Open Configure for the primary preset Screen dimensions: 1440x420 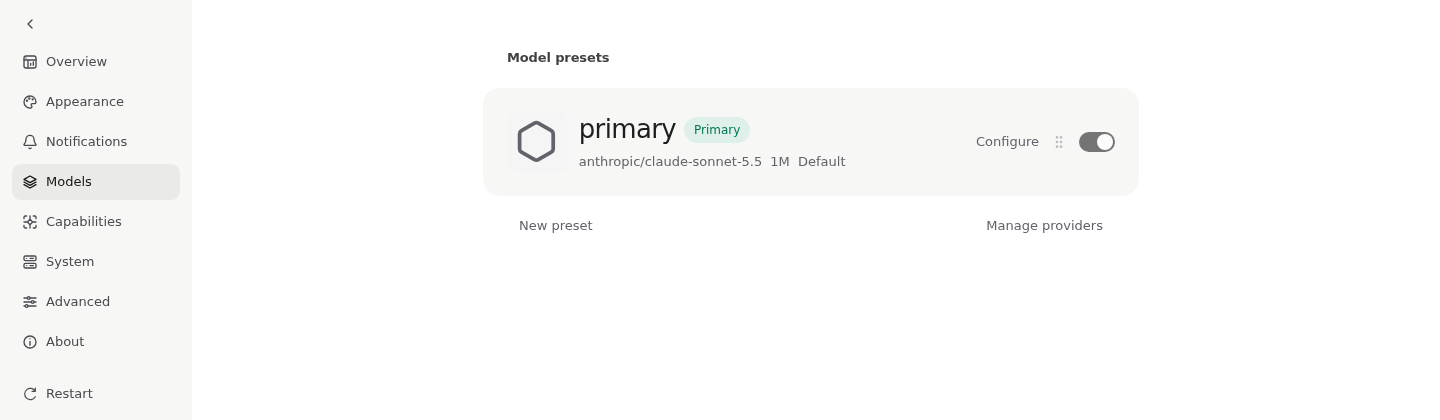pyautogui.click(x=1007, y=142)
